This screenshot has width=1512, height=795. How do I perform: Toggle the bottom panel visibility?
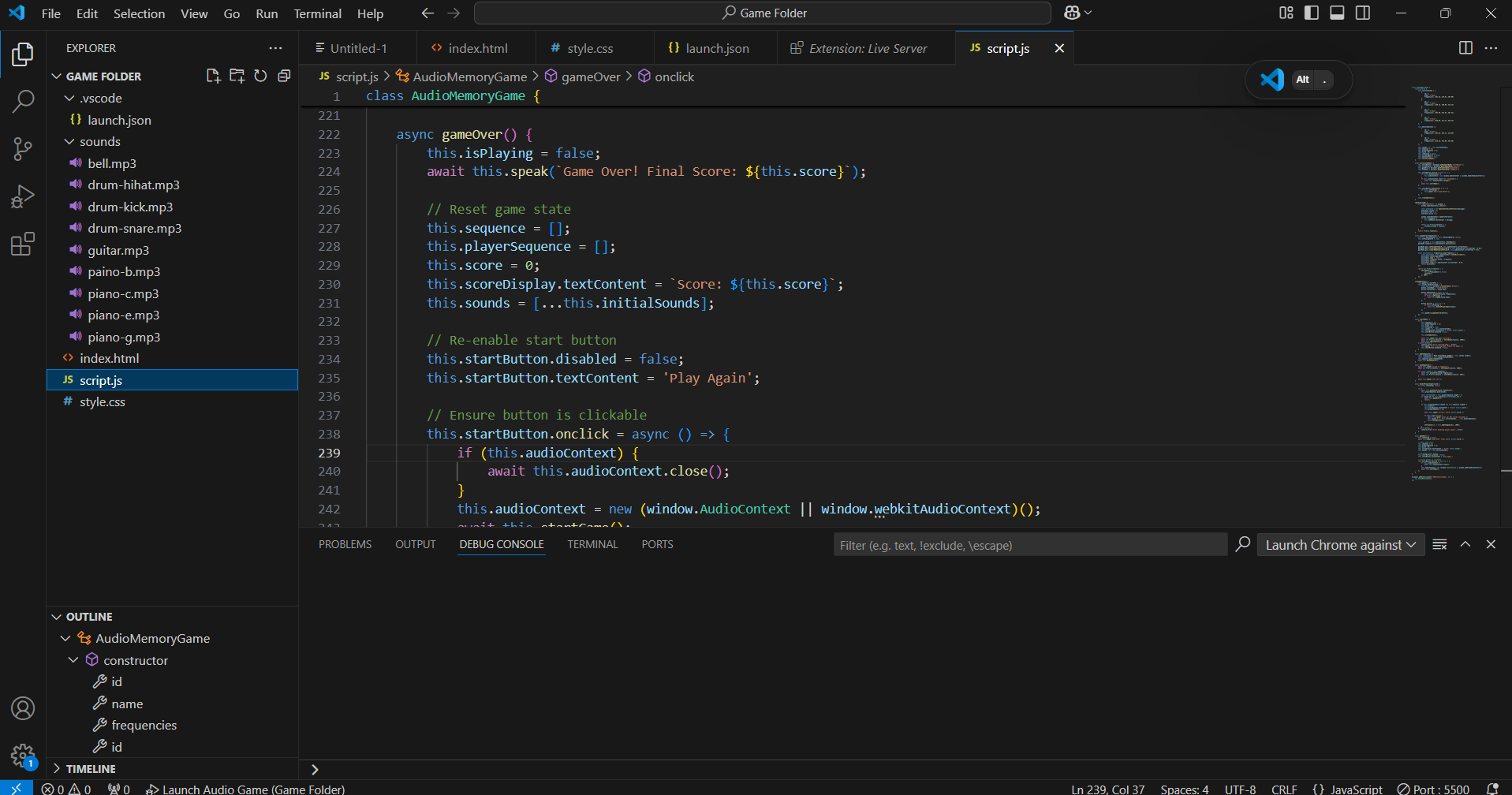(x=1337, y=13)
